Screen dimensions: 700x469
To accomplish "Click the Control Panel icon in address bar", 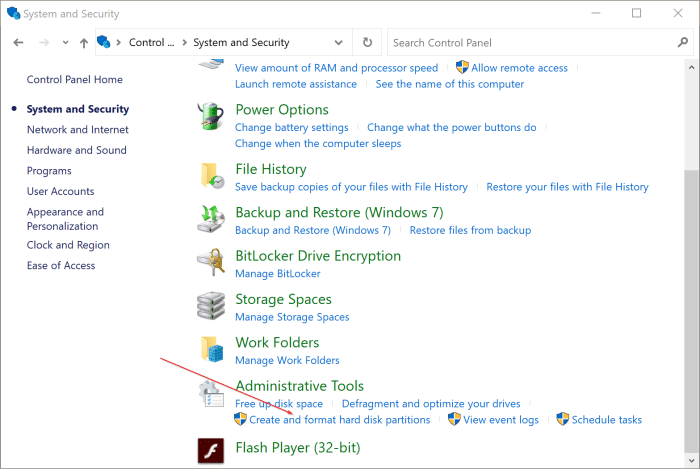I will [104, 42].
